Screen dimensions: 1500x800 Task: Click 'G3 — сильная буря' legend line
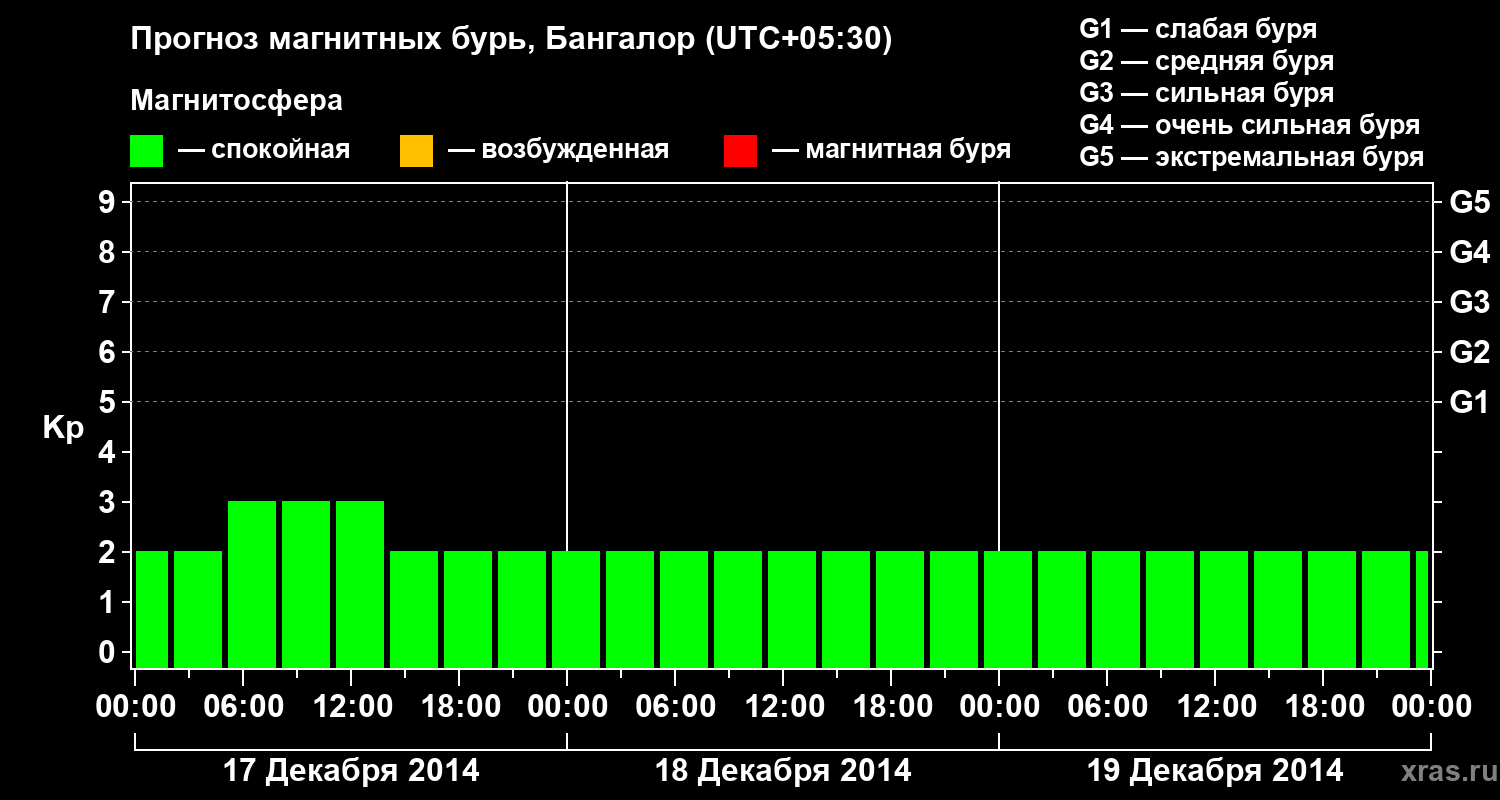coord(1206,93)
